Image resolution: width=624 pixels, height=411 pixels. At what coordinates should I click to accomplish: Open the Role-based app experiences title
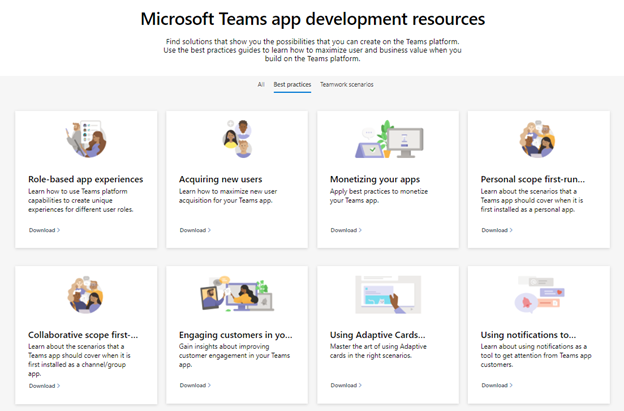click(86, 179)
